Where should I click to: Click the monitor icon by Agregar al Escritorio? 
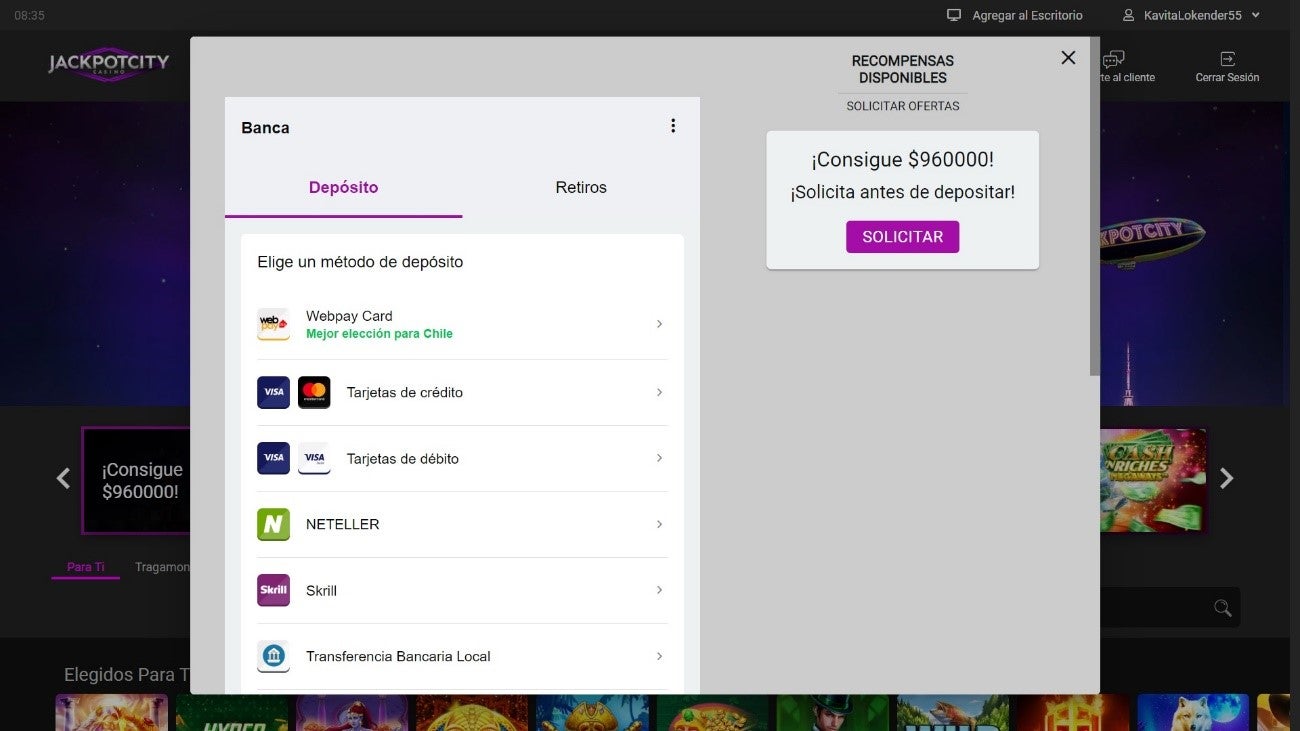click(x=954, y=15)
